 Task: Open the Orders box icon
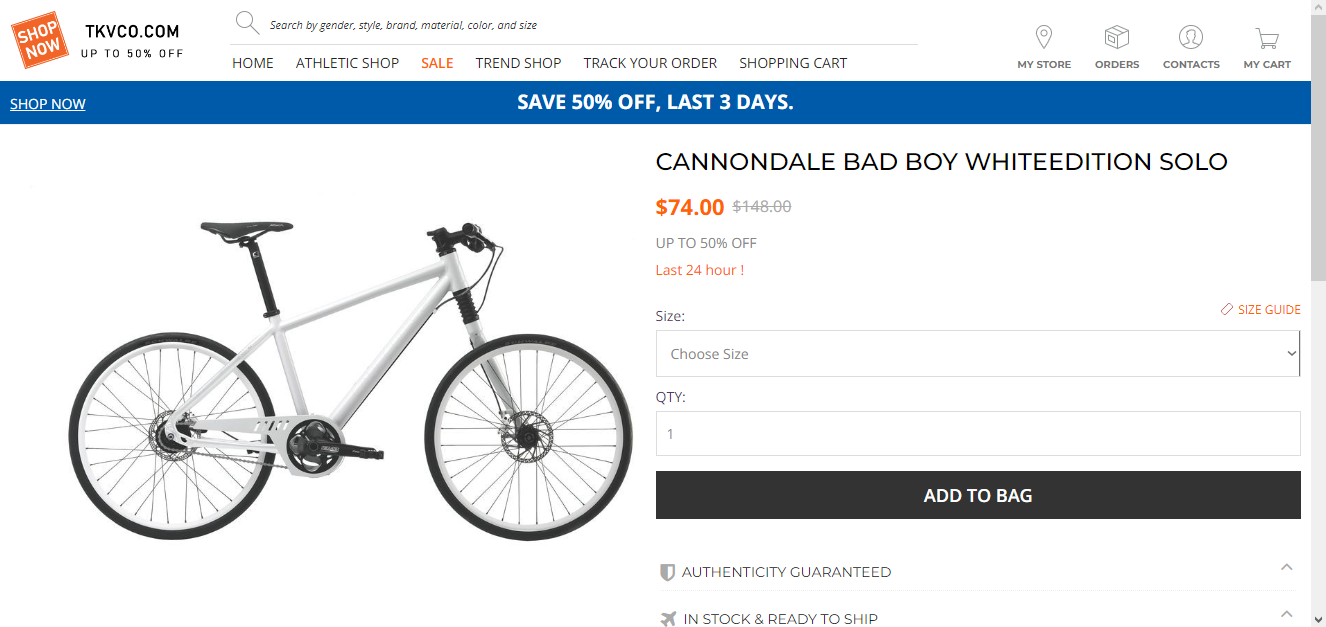(x=1116, y=38)
